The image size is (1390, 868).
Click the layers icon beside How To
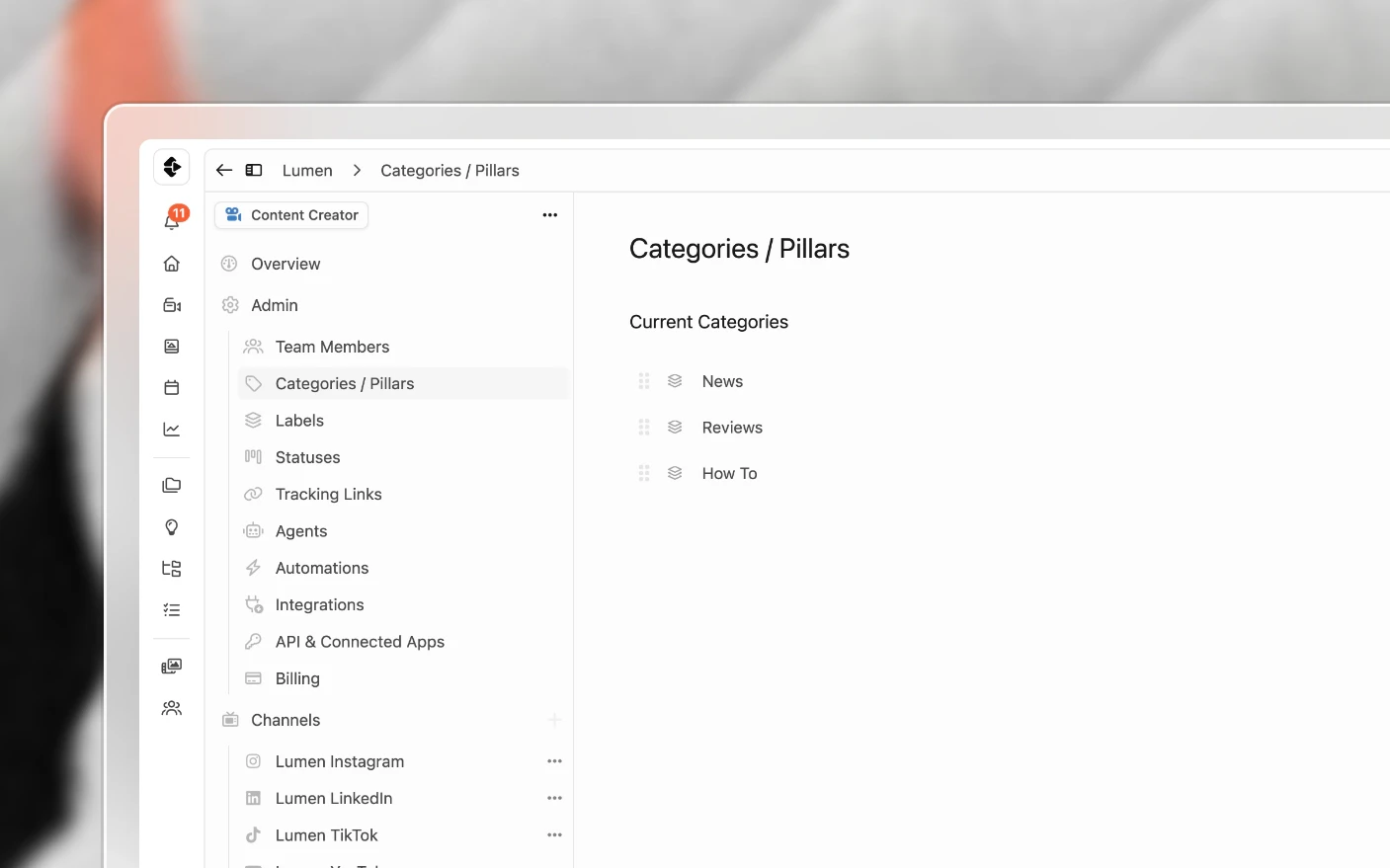click(675, 473)
